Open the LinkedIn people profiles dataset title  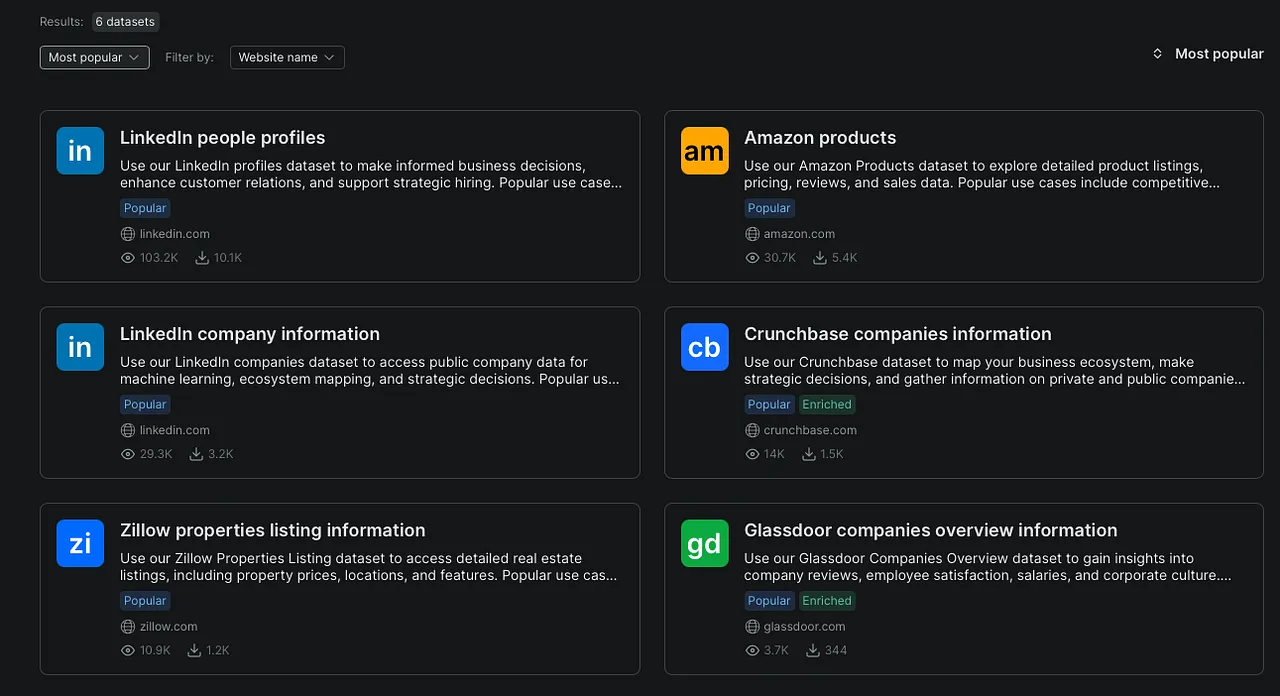(222, 138)
